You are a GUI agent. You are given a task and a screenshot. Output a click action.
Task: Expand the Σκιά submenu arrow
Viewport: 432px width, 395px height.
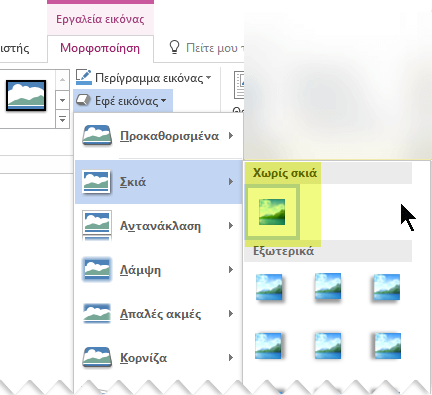[231, 182]
